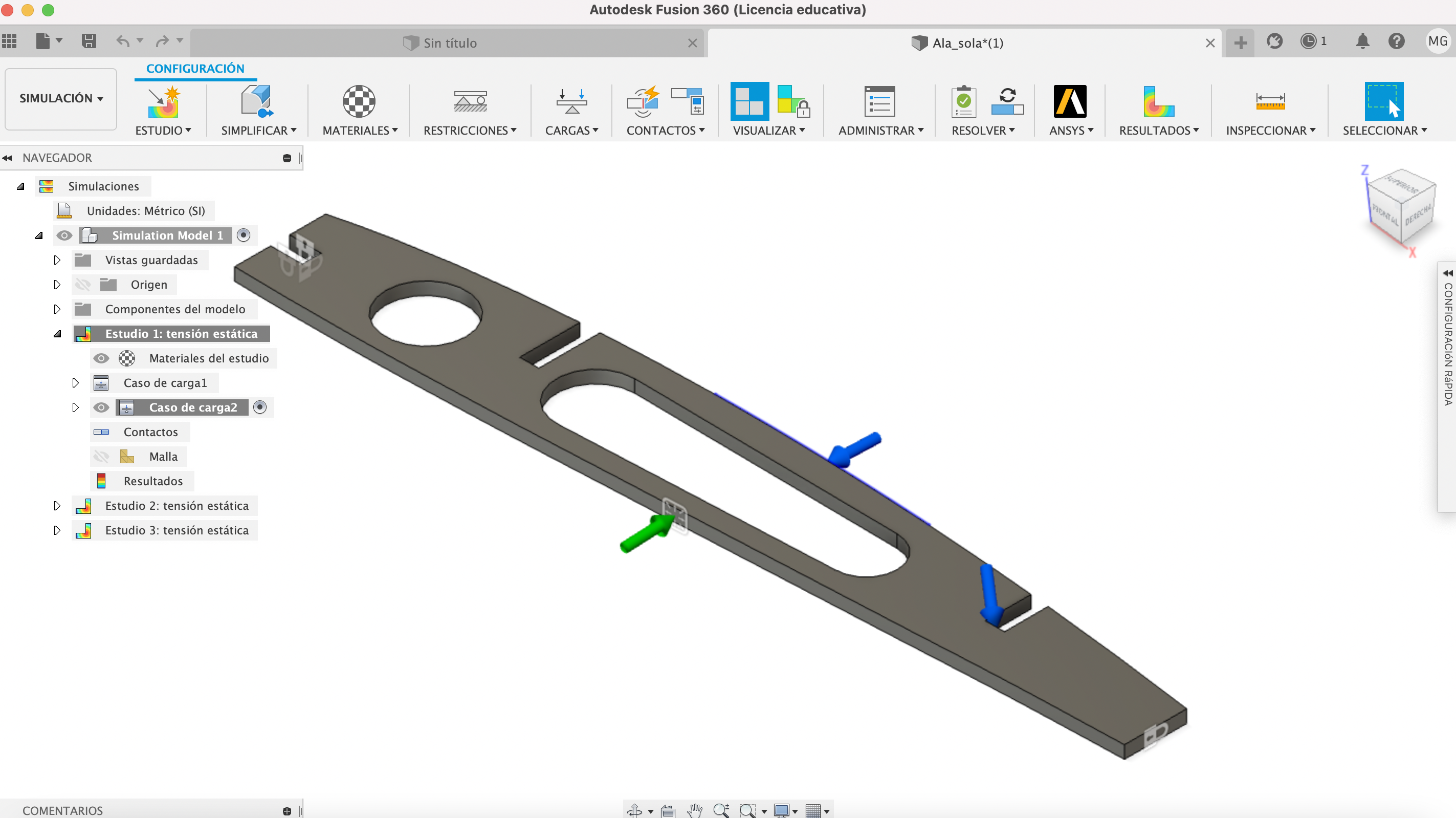
Task: Open the job status clock icon
Action: point(1308,41)
